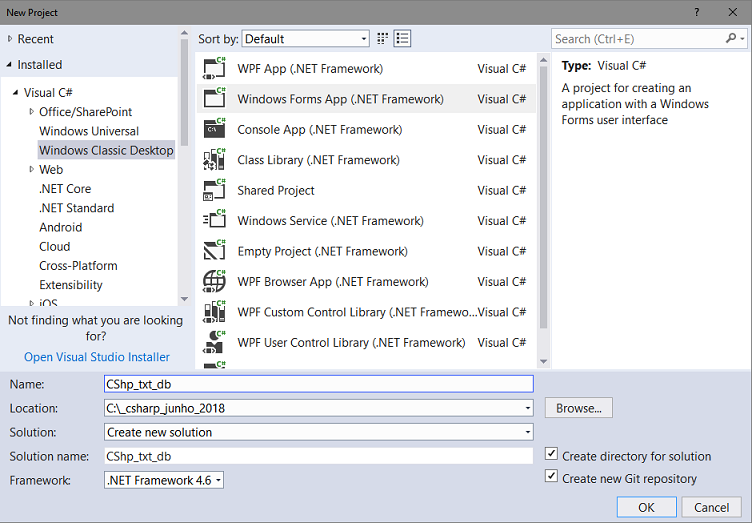Image resolution: width=752 pixels, height=523 pixels.
Task: Click the project Name field
Action: point(318,384)
